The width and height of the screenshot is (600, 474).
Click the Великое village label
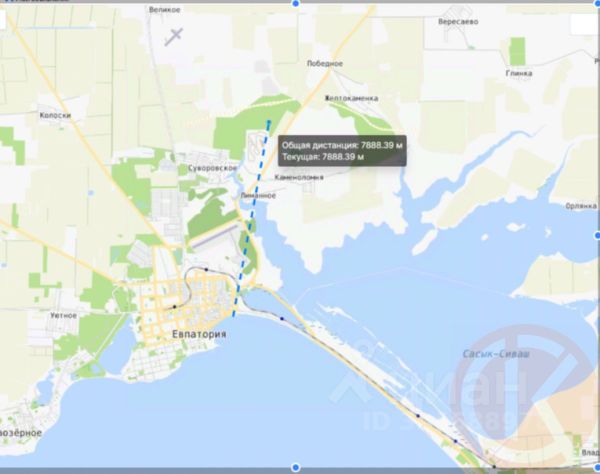pyautogui.click(x=165, y=10)
